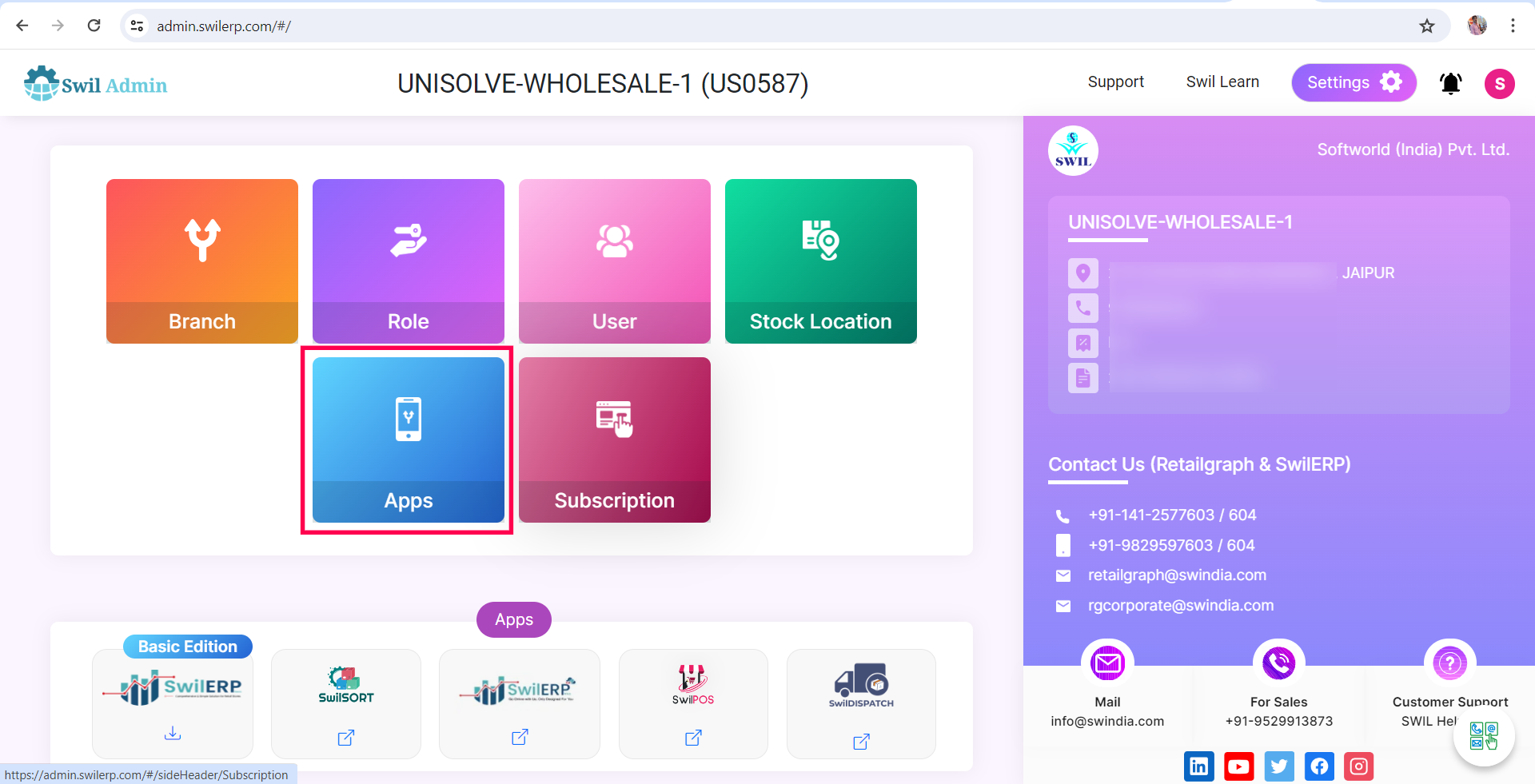This screenshot has height=784, width=1535.
Task: Click the address location pin icon
Action: pyautogui.click(x=1083, y=273)
